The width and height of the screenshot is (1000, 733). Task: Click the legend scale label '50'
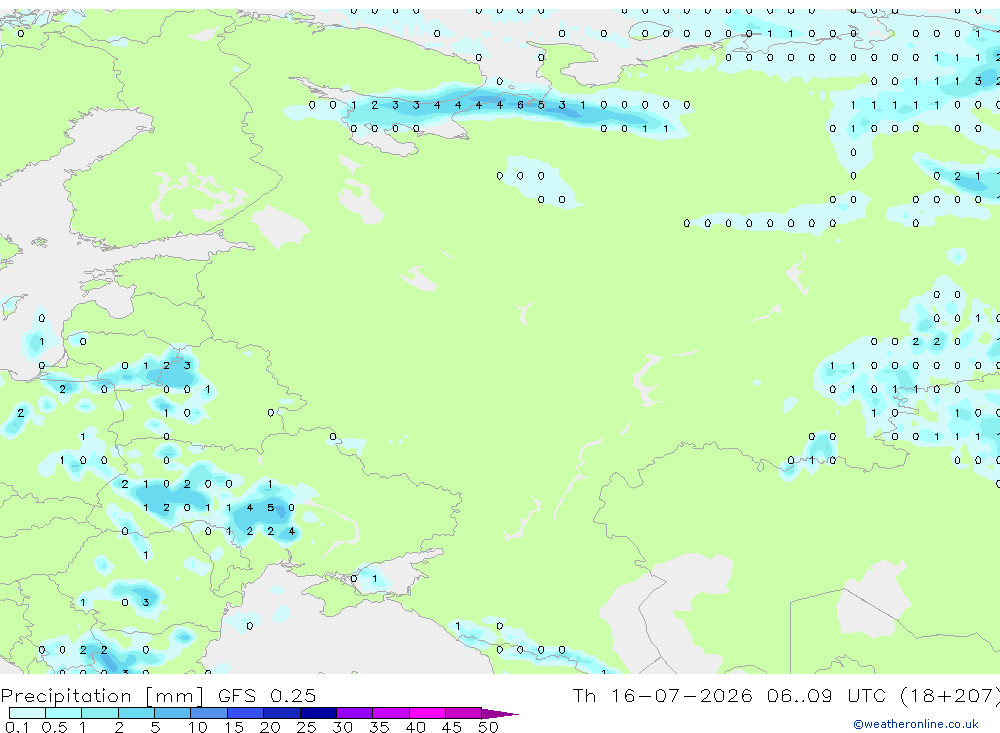point(488,727)
